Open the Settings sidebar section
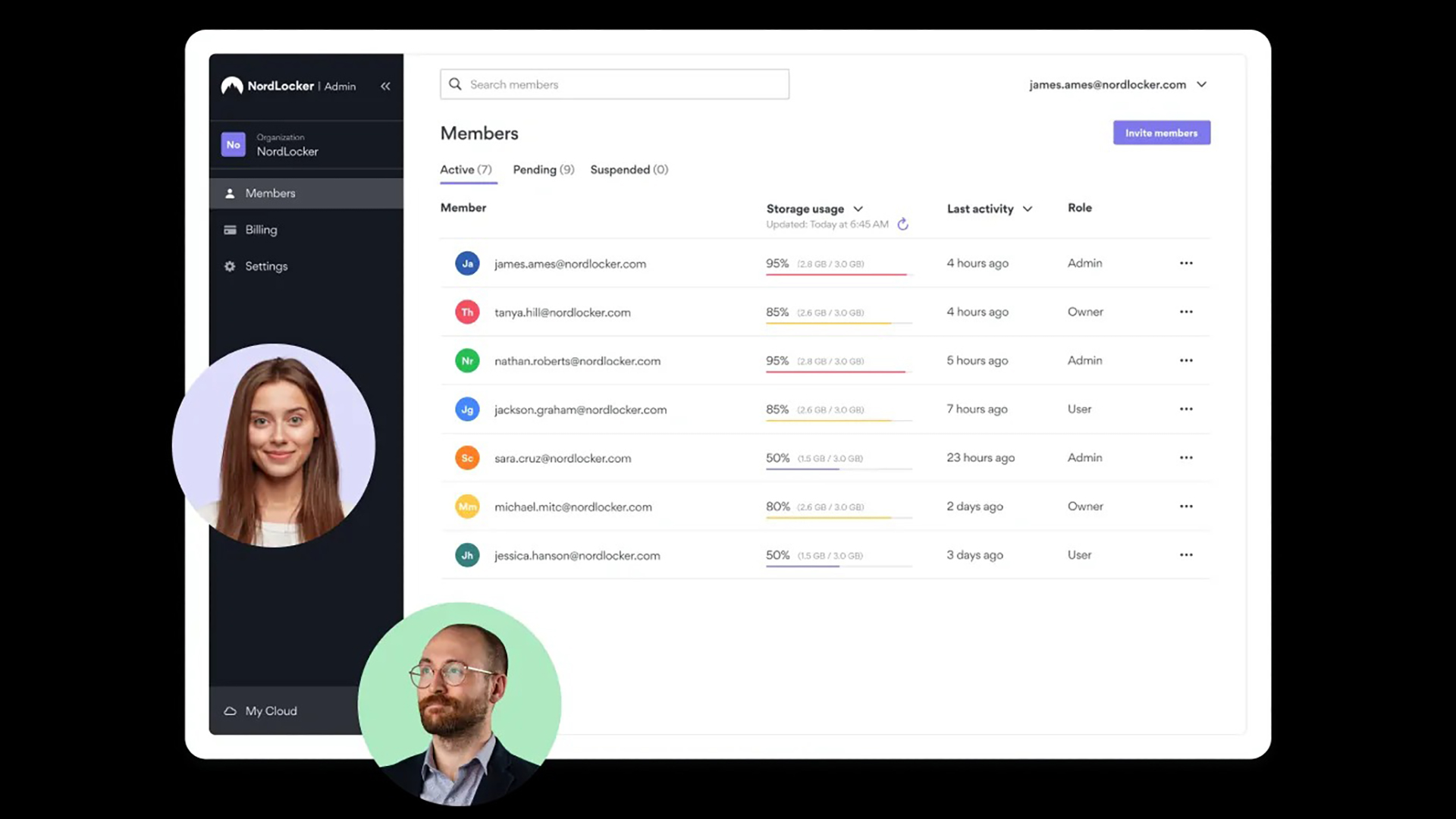This screenshot has width=1456, height=819. click(306, 266)
